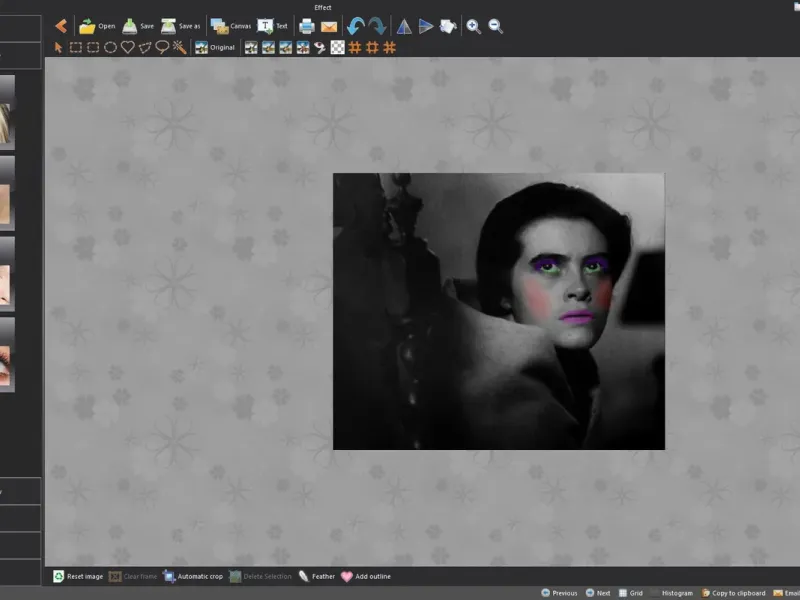Screen dimensions: 800x600
Task: Click Reset image in the bottom bar
Action: pos(78,576)
